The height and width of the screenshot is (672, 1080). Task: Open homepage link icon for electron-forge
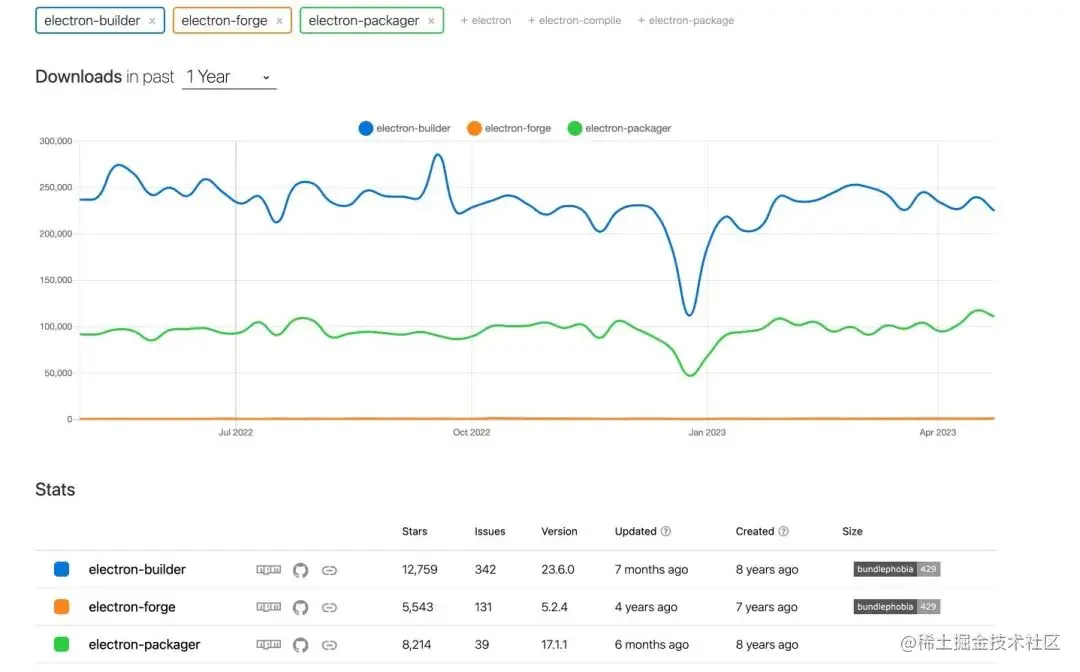[x=329, y=607]
